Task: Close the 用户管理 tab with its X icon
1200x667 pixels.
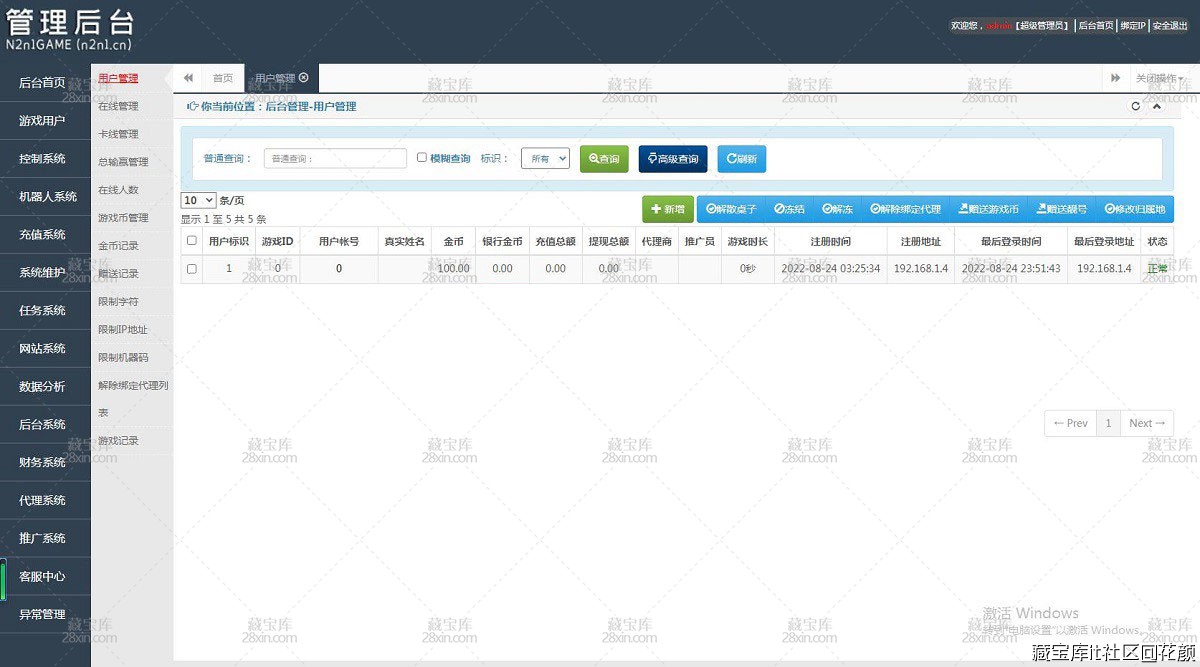Action: pyautogui.click(x=304, y=78)
